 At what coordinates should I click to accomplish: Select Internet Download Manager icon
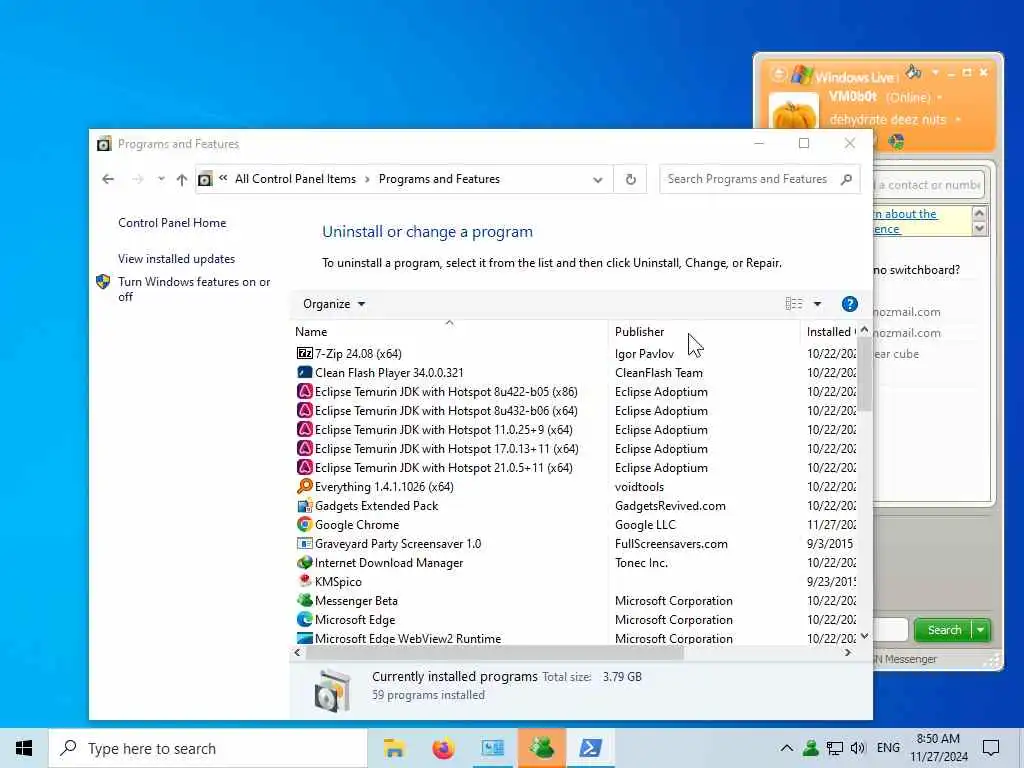(x=304, y=562)
